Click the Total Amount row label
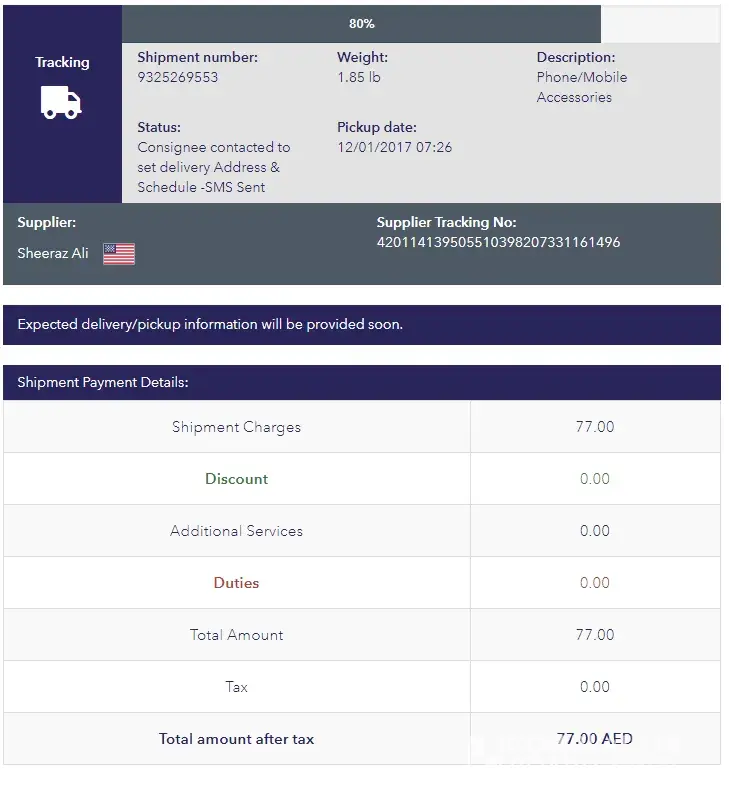The image size is (729, 798). tap(236, 635)
